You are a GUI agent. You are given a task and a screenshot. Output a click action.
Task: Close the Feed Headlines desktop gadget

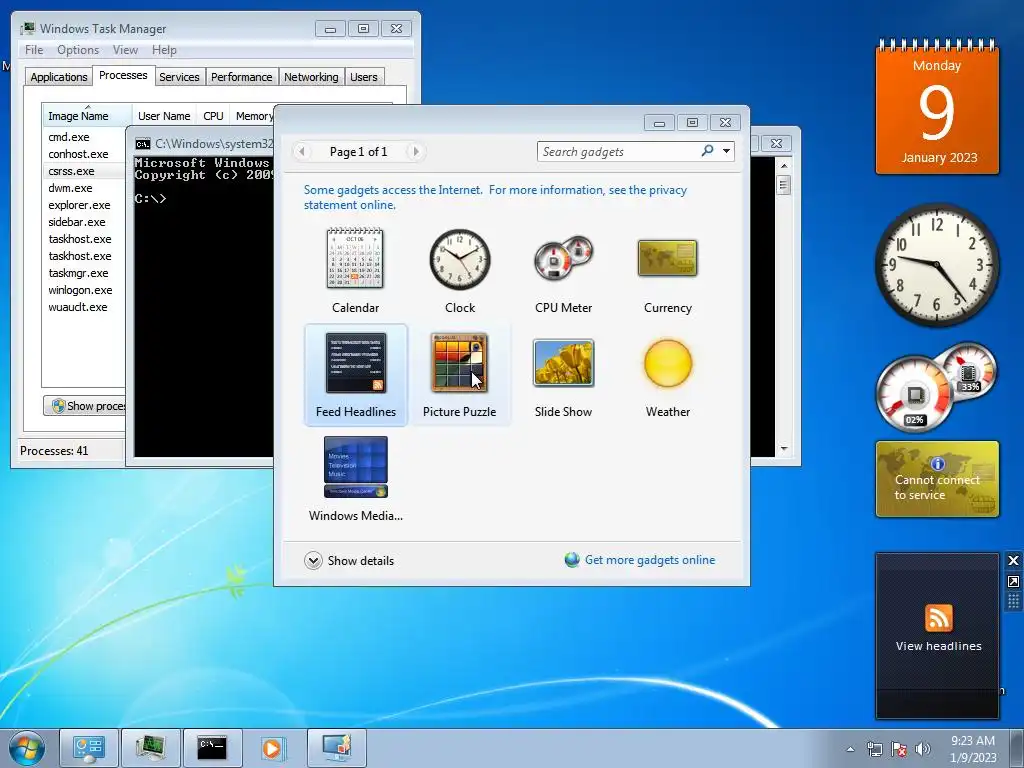[1014, 560]
